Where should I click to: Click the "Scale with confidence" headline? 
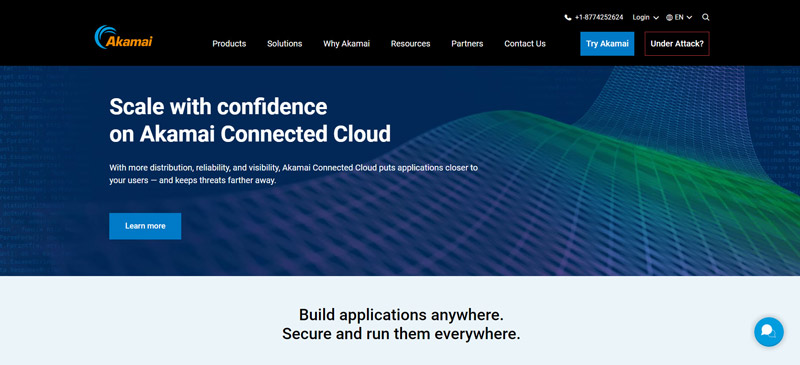pos(218,107)
